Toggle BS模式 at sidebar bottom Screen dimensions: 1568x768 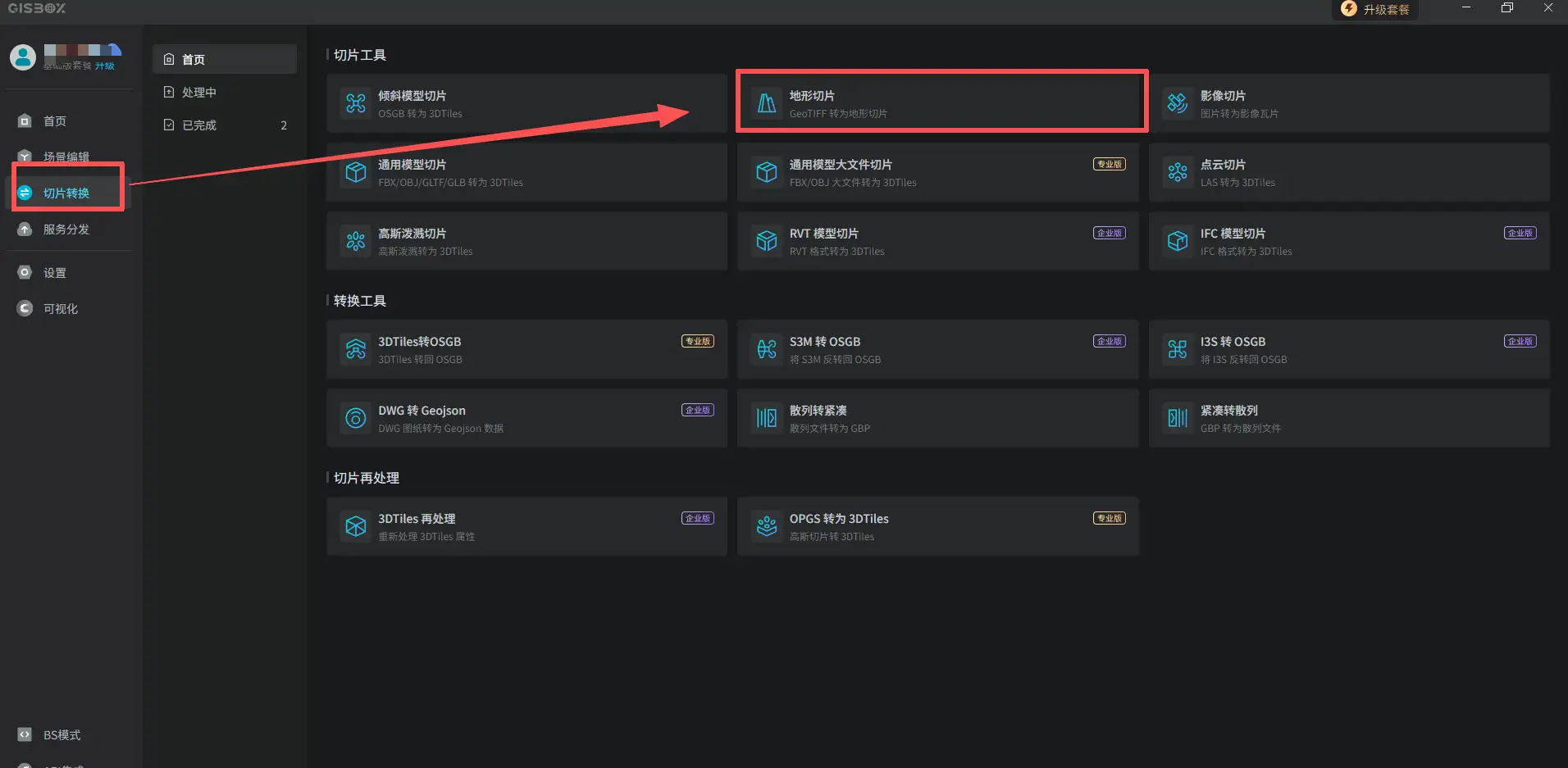(62, 735)
